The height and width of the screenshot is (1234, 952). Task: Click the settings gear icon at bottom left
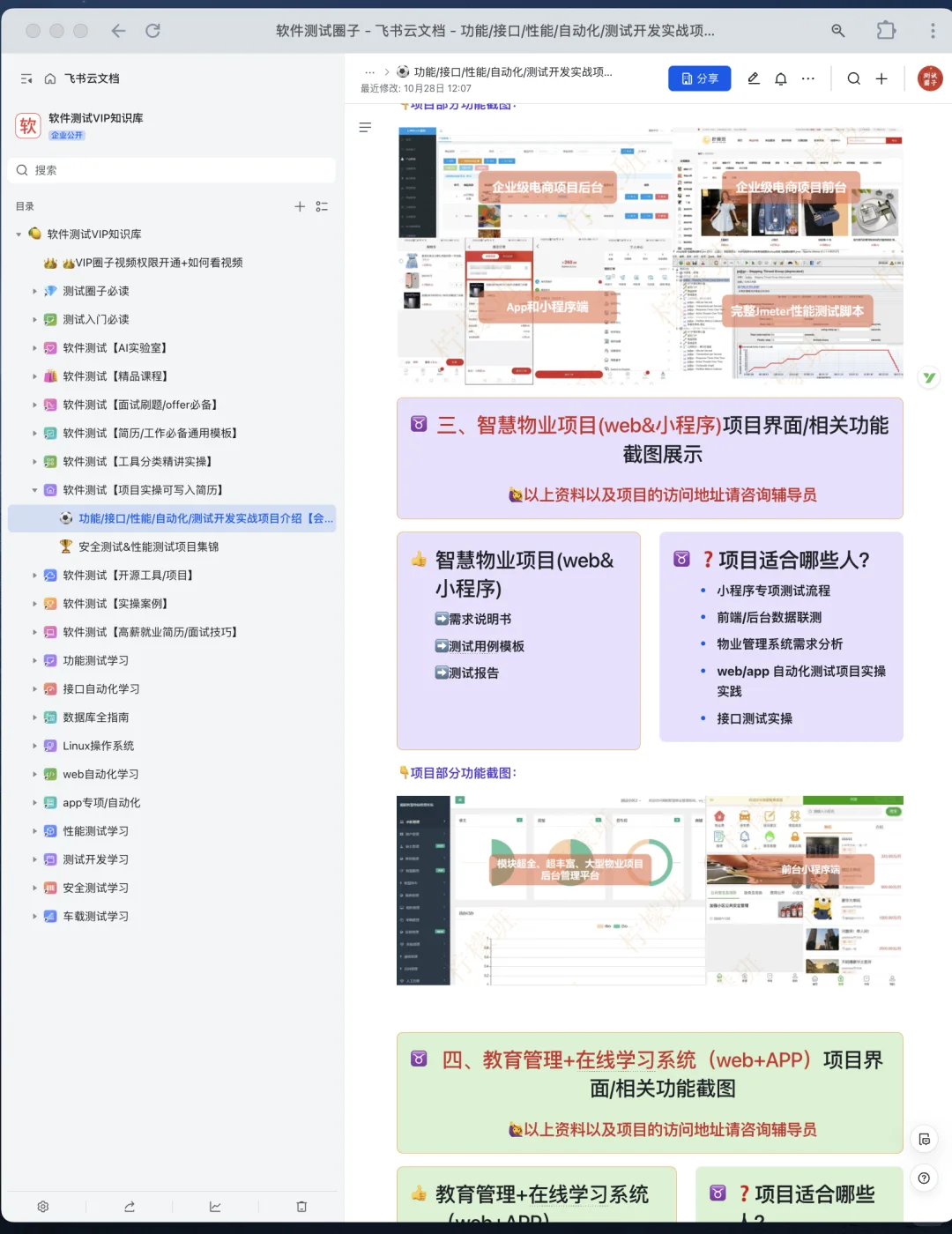(x=42, y=1207)
